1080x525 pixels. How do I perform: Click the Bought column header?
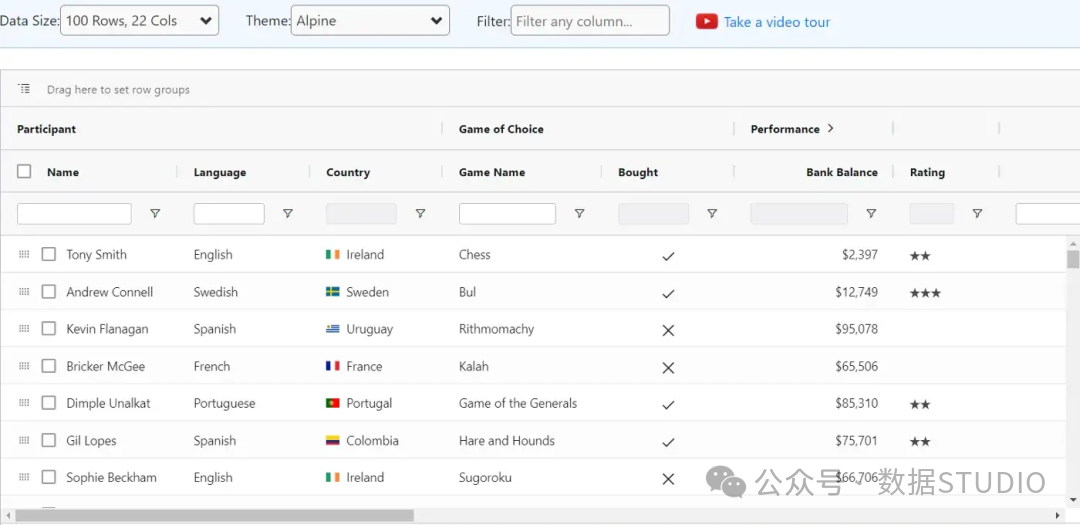[638, 172]
